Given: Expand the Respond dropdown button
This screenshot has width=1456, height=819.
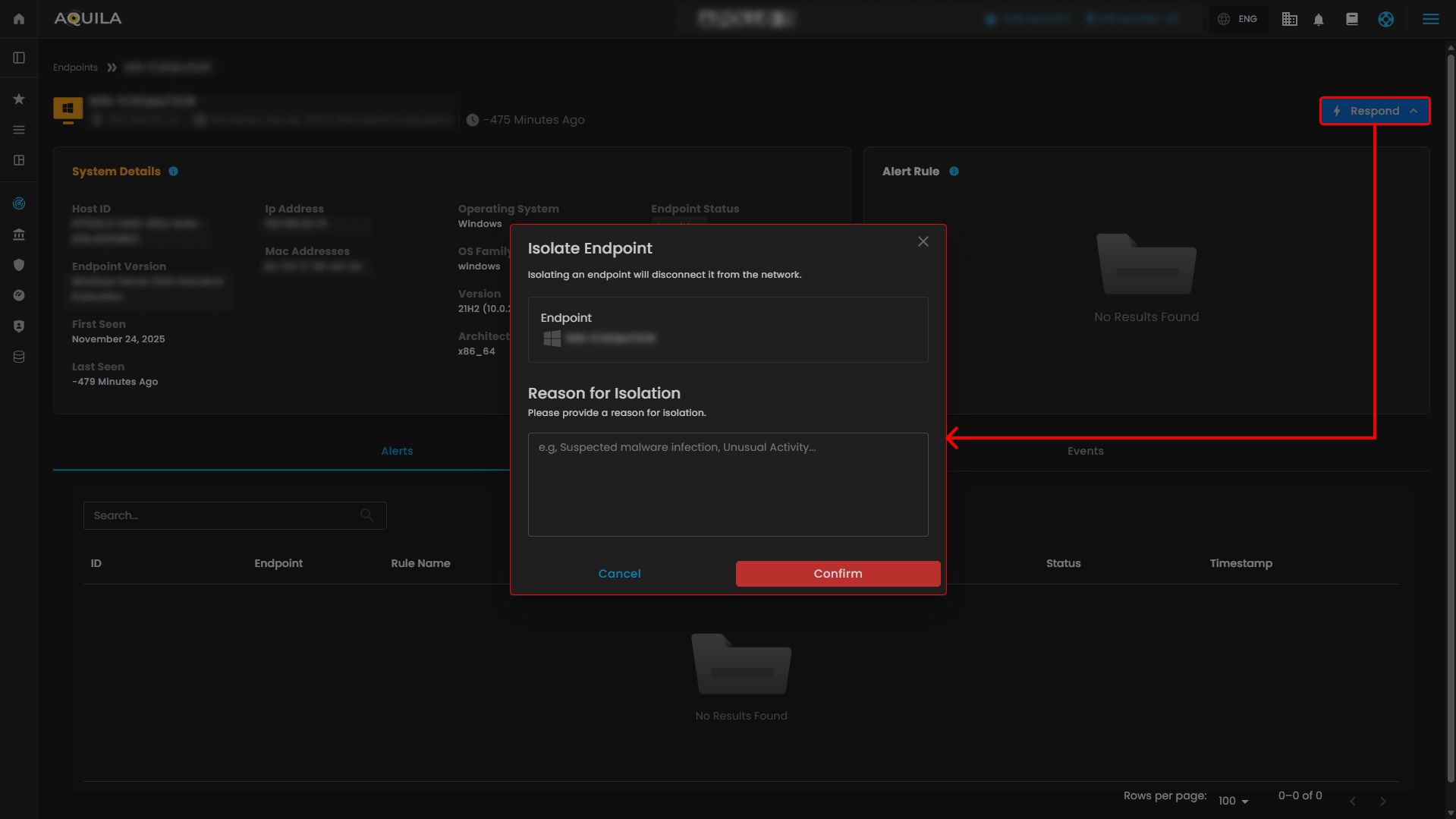Looking at the screenshot, I should 1375,111.
